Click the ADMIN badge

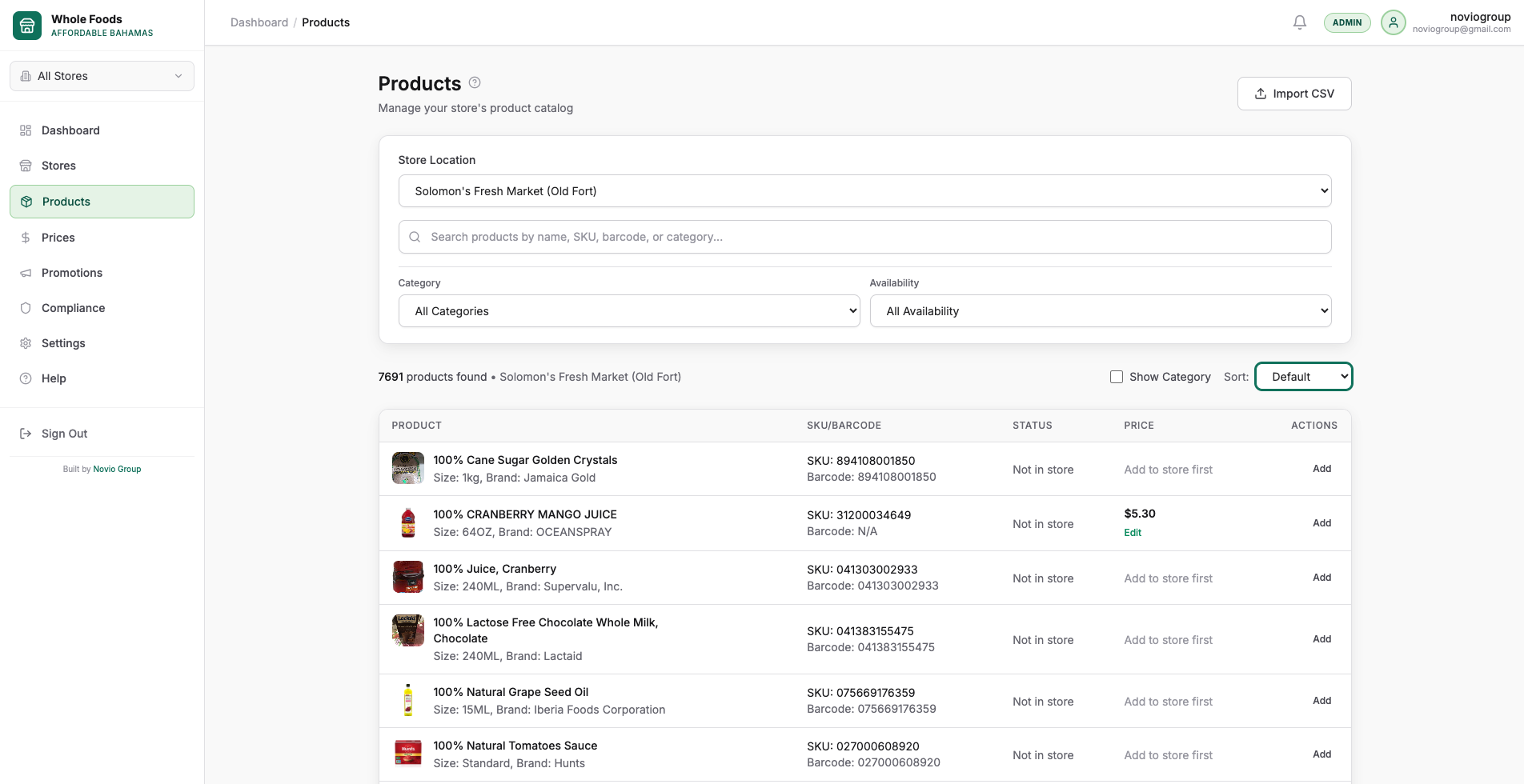1347,22
